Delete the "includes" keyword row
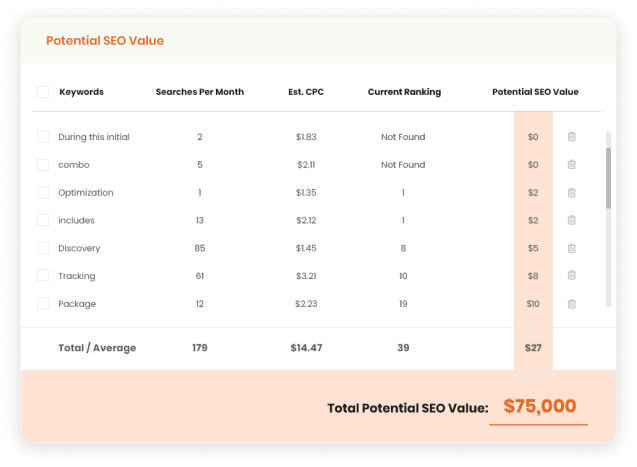The width and height of the screenshot is (637, 467). coord(572,220)
